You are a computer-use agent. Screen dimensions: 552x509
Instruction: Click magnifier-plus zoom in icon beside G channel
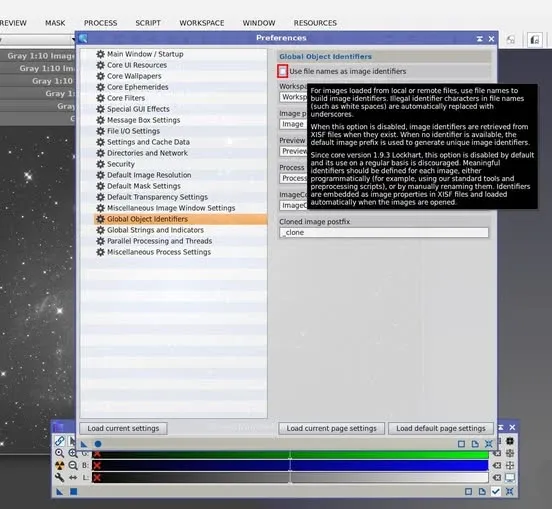[73, 453]
